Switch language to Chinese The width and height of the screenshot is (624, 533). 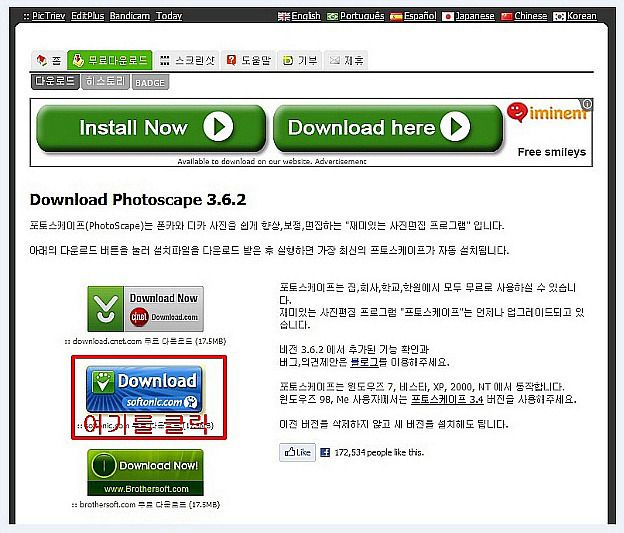(x=530, y=16)
